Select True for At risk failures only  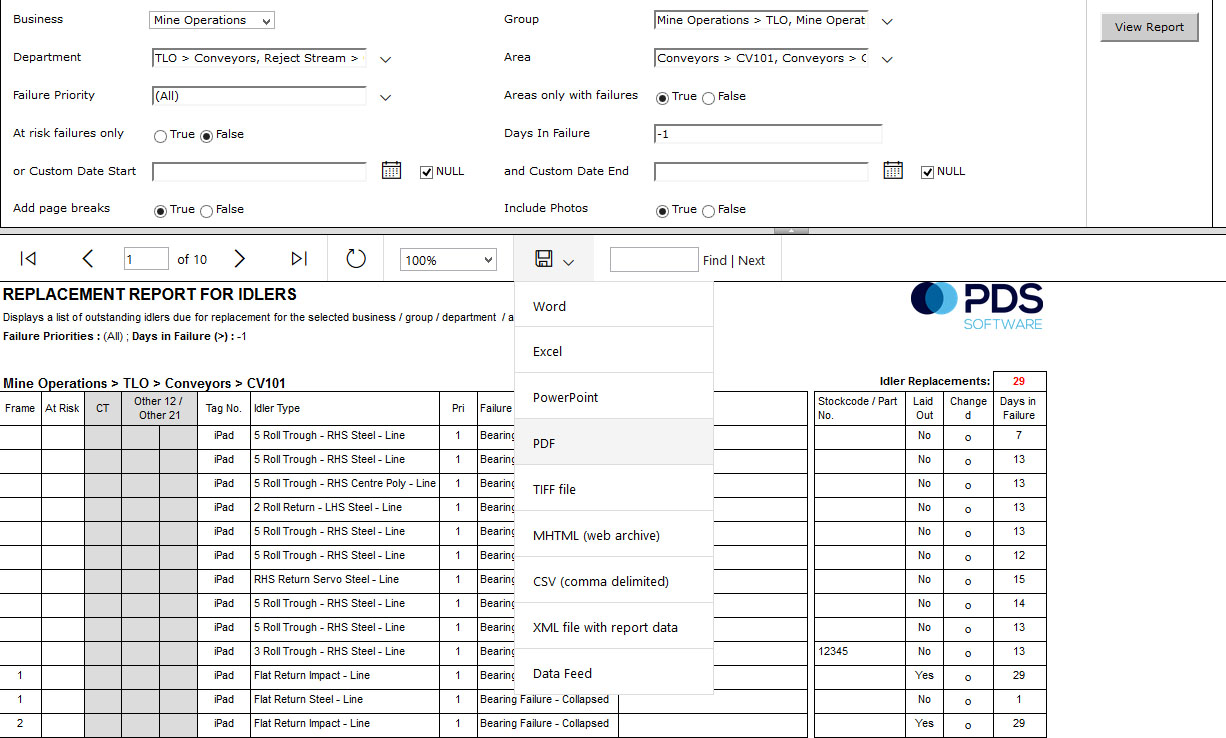(x=160, y=135)
